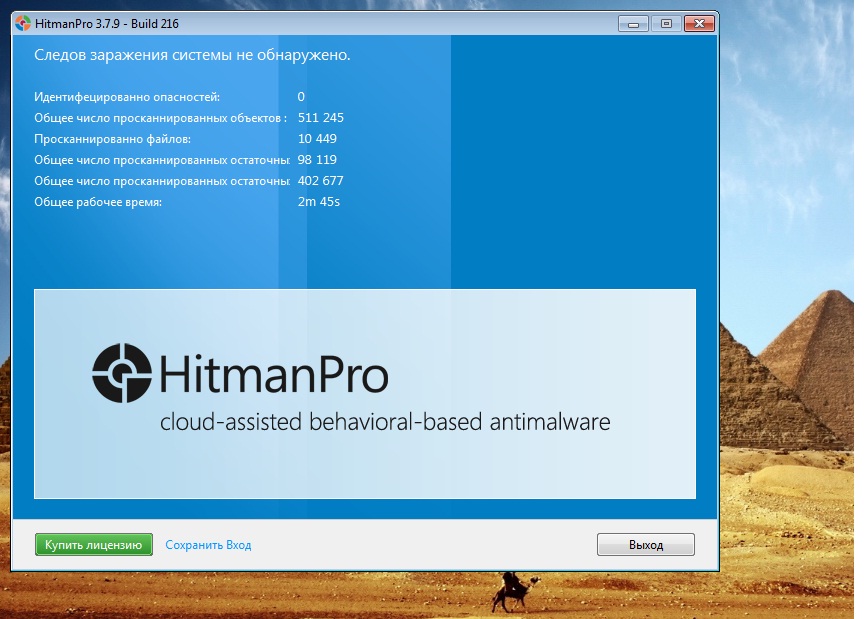Click the elapsed time value 2m 45s
Screen dimensions: 864x619
pos(319,202)
